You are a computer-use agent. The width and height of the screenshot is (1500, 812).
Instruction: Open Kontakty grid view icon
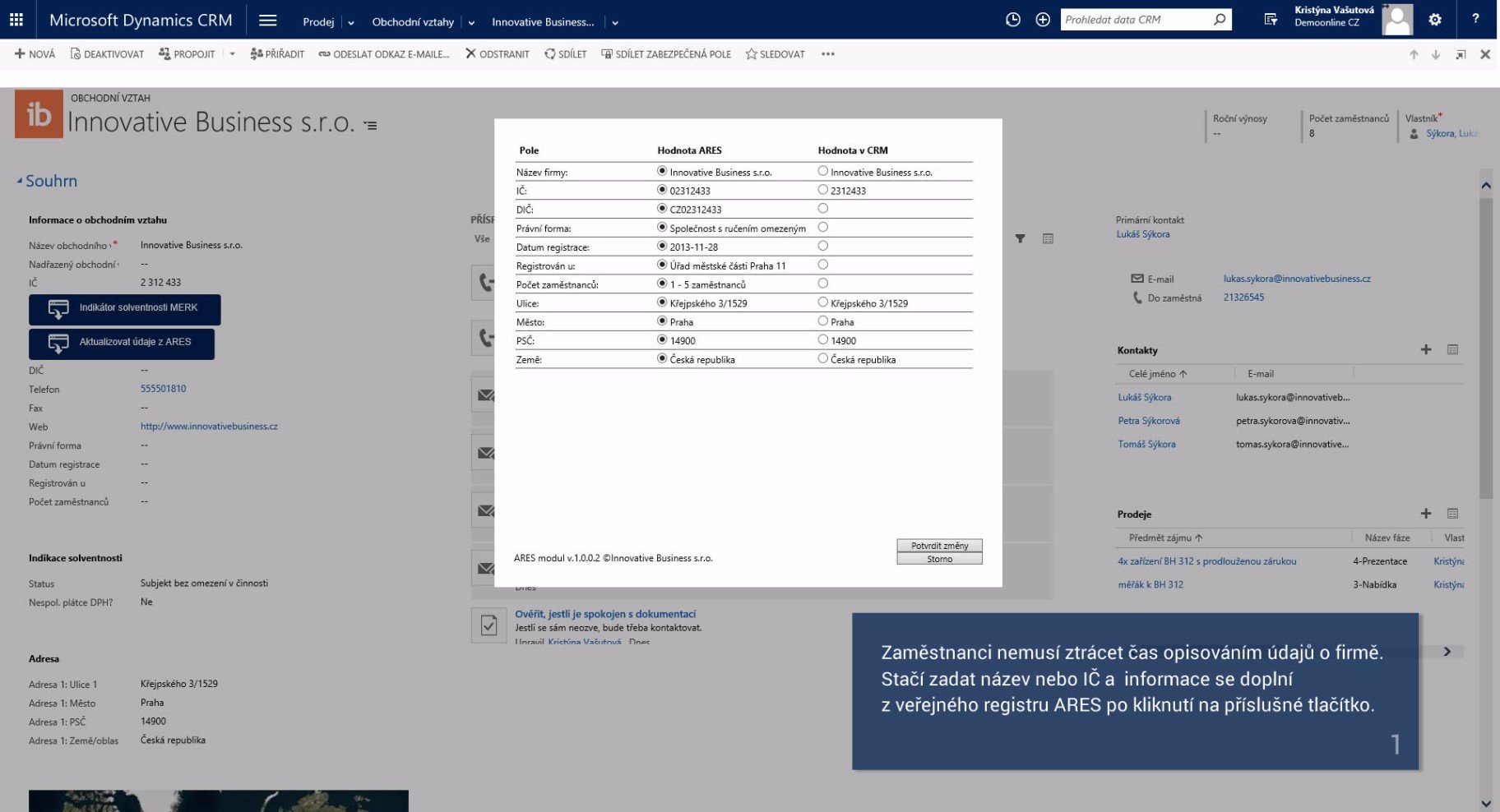pos(1452,349)
